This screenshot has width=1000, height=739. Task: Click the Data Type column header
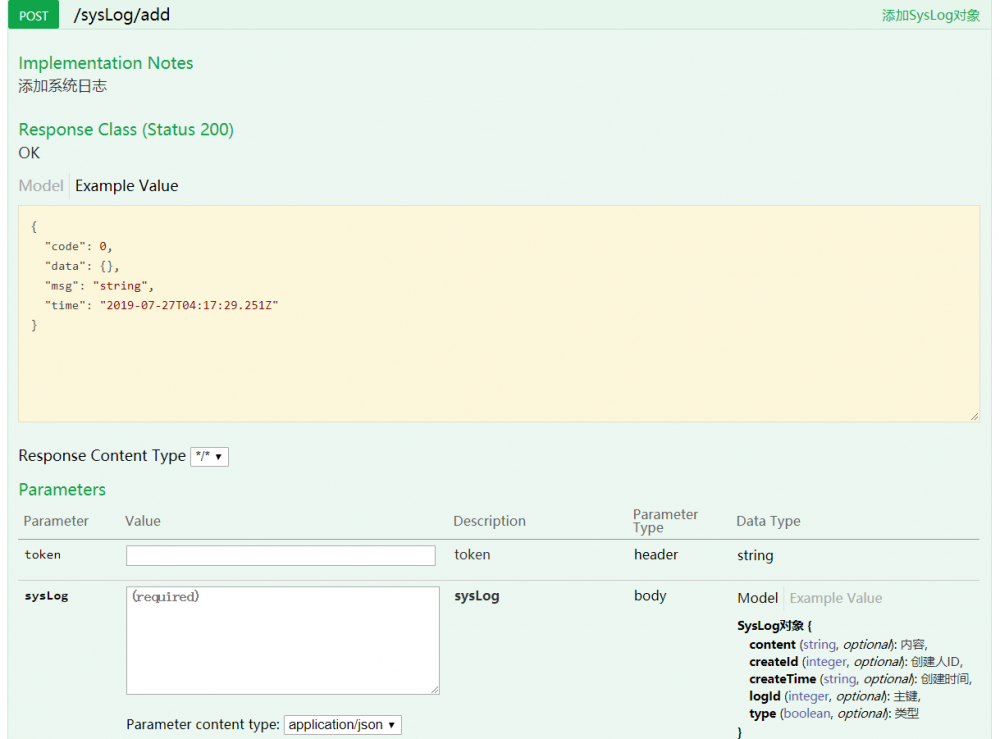(x=768, y=521)
